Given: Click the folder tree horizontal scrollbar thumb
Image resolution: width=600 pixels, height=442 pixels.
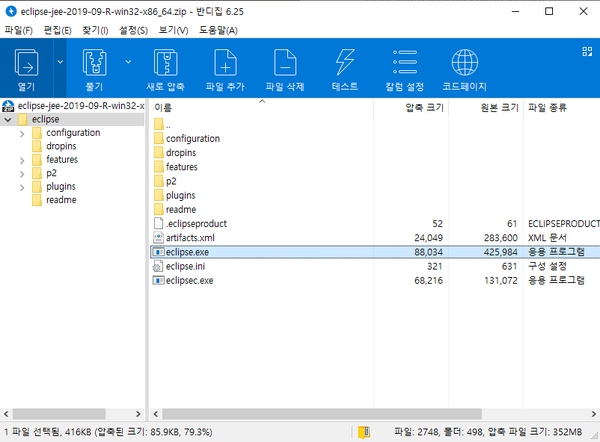Looking at the screenshot, I should (59, 414).
